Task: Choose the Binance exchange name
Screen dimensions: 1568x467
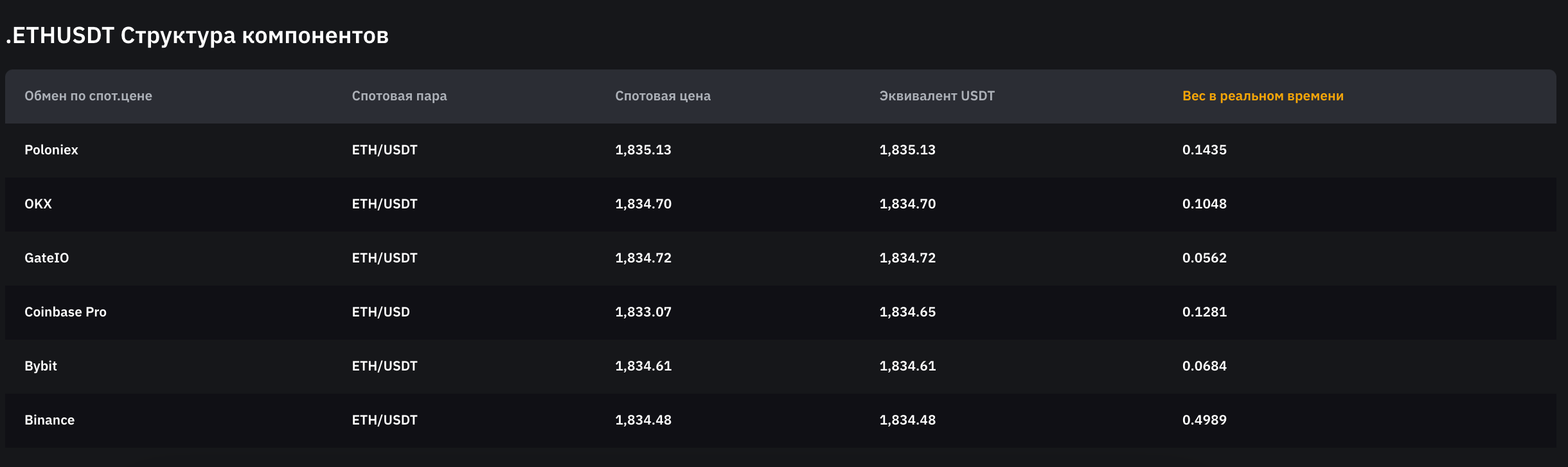Action: (49, 420)
